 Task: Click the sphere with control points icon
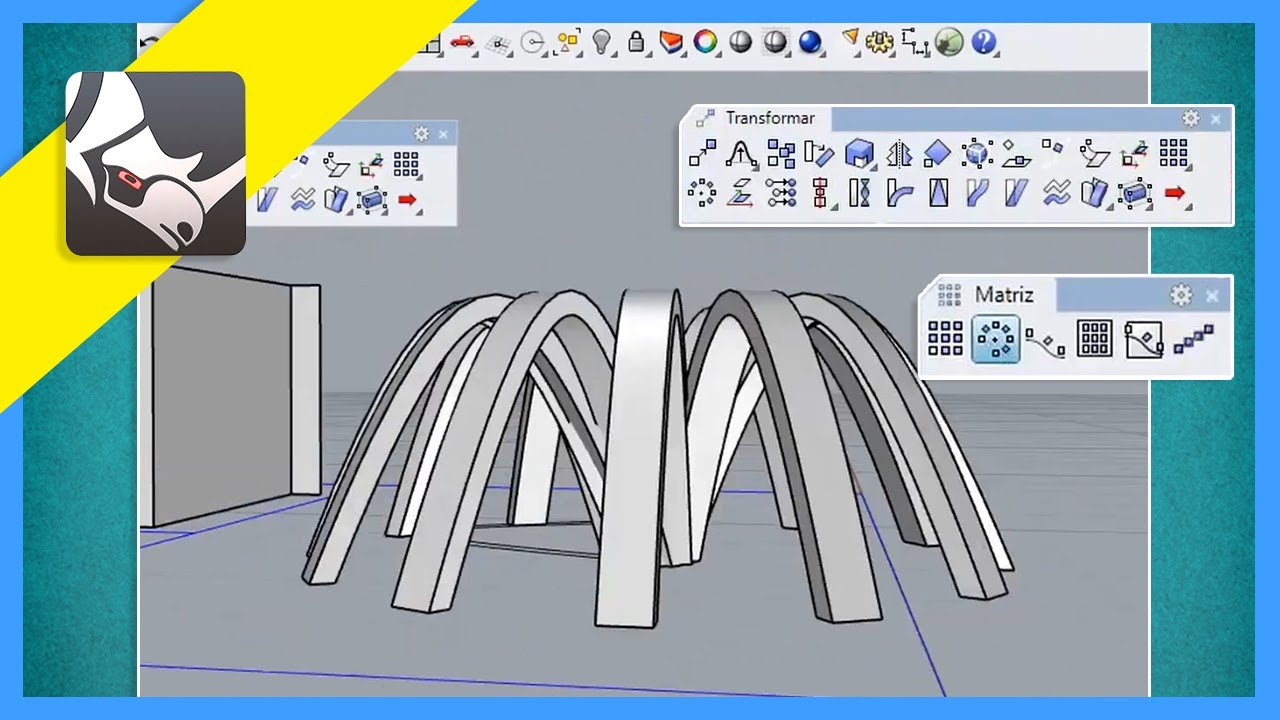pyautogui.click(x=976, y=153)
